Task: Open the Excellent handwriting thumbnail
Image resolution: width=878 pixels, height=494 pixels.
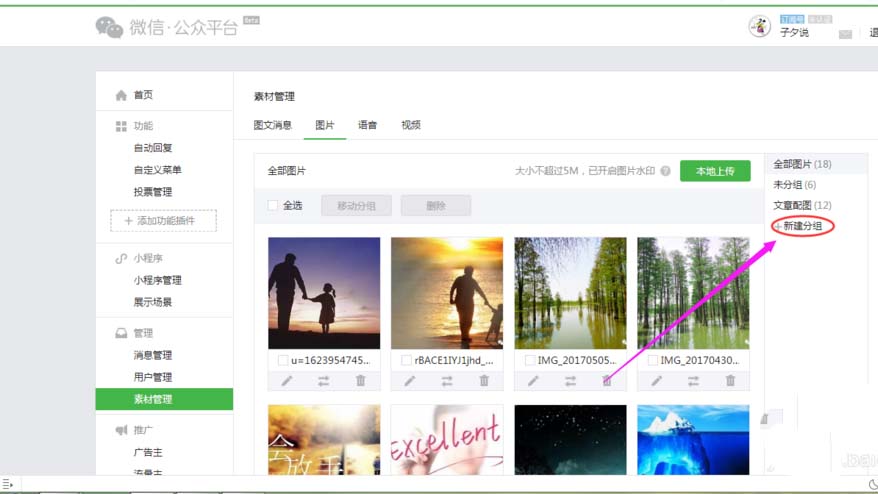Action: 447,440
